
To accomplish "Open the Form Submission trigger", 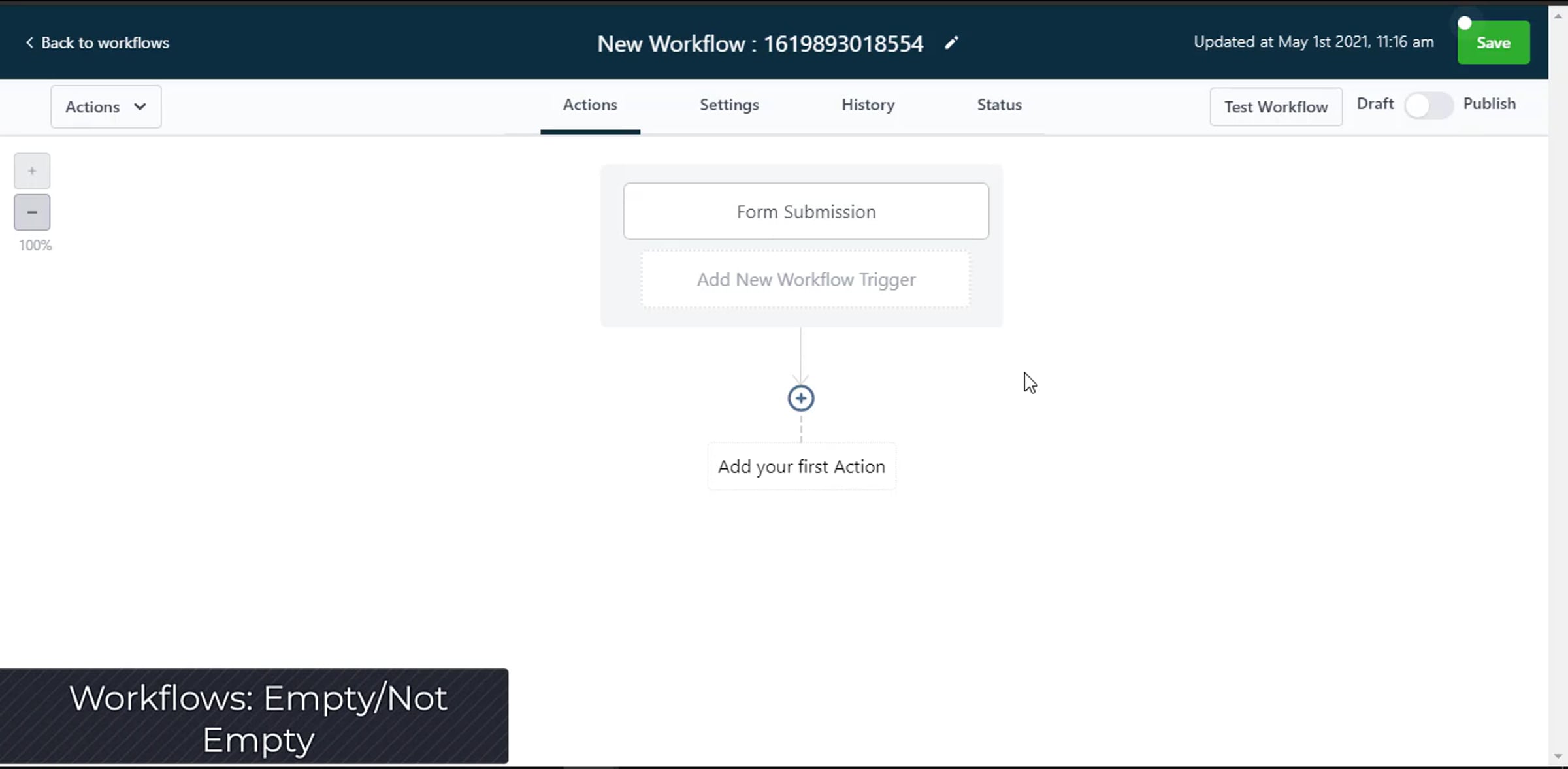I will click(x=806, y=211).
